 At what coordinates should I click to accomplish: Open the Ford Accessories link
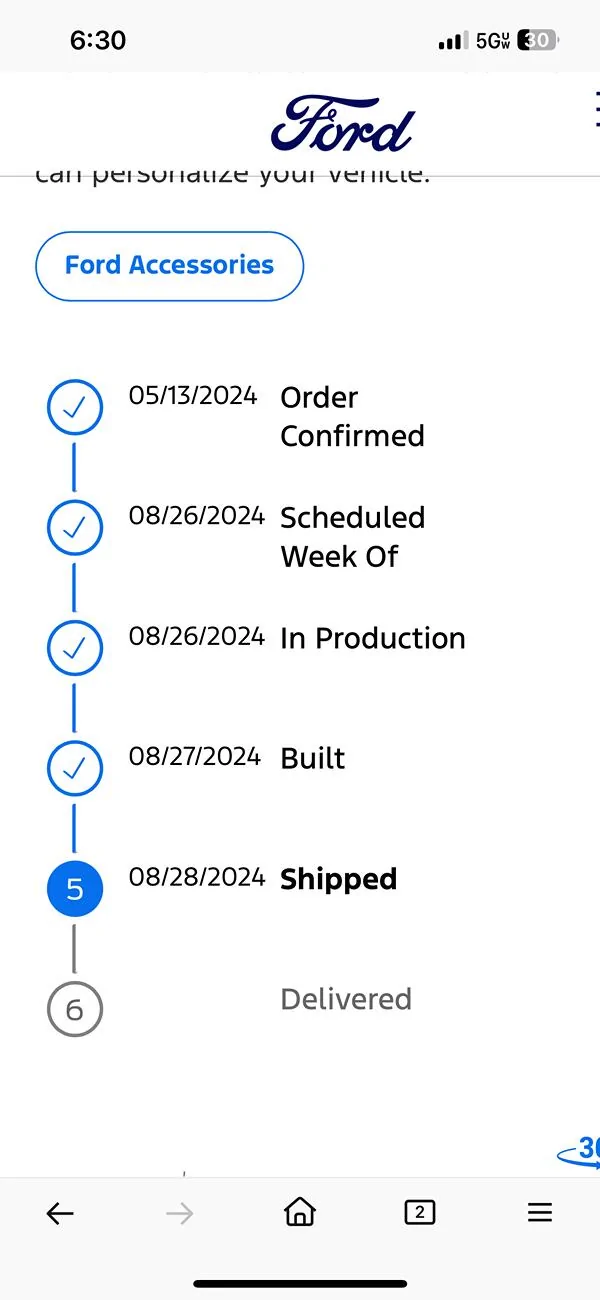169,266
